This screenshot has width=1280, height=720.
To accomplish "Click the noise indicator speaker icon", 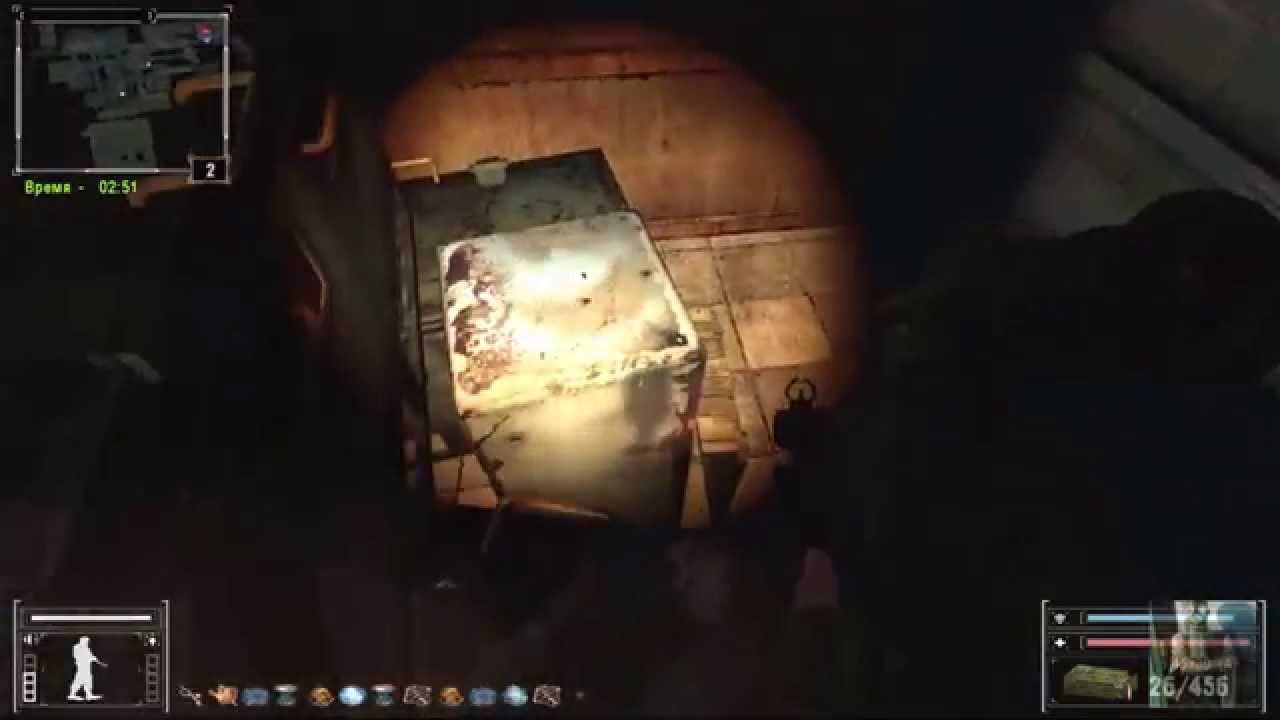I will (x=31, y=639).
